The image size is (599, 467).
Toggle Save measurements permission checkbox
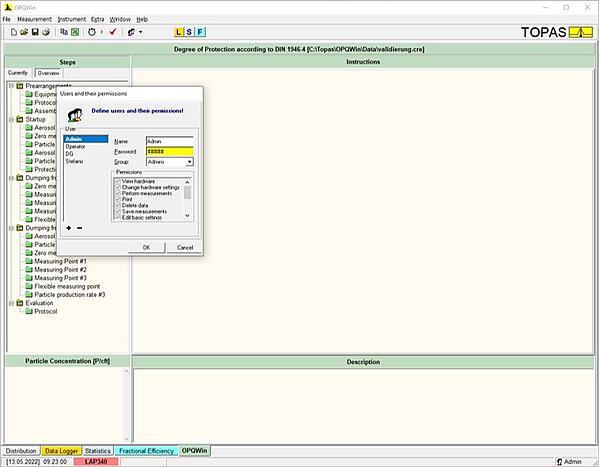pyautogui.click(x=118, y=211)
